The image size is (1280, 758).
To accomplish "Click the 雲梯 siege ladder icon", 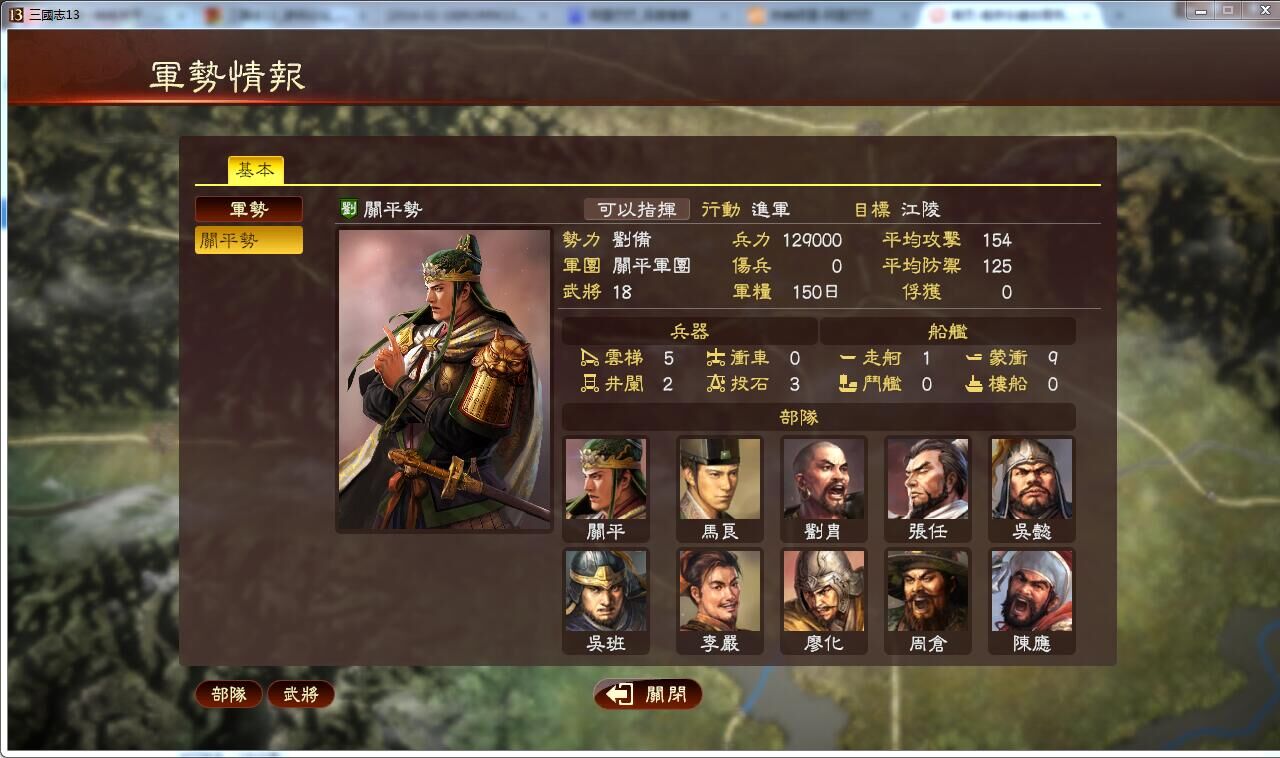I will point(590,358).
